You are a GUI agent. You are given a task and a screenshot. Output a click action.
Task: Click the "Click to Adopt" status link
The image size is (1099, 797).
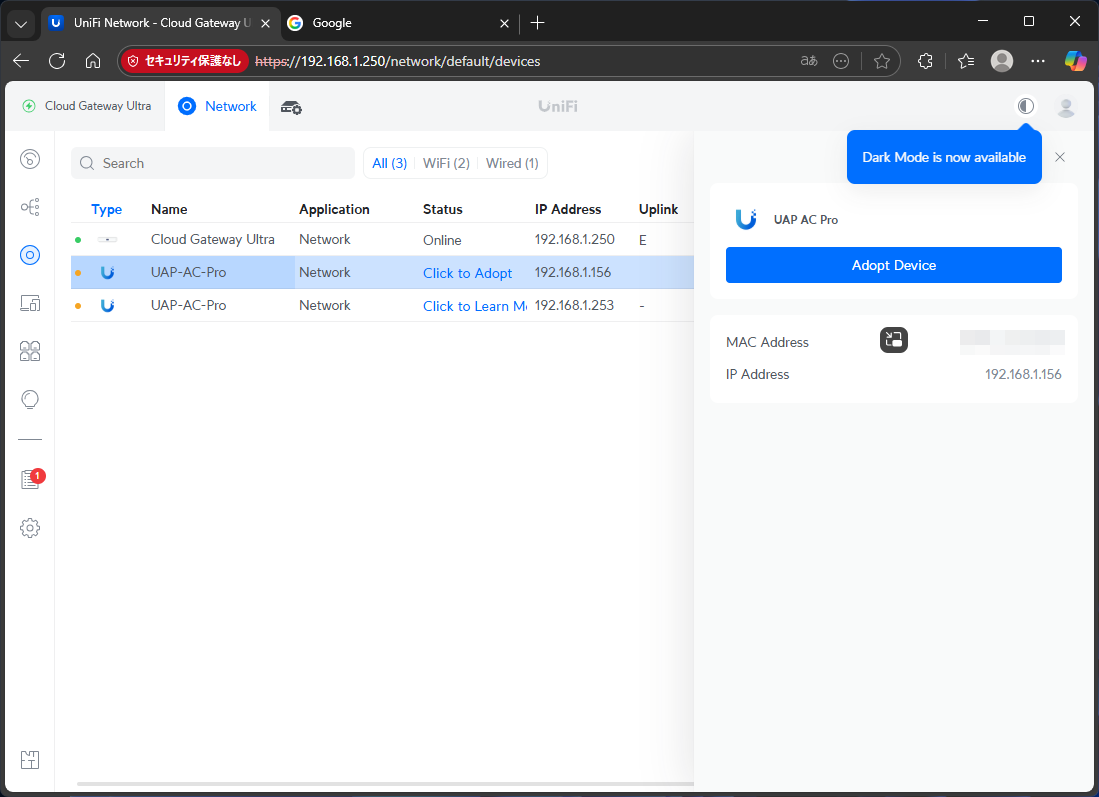tap(467, 273)
